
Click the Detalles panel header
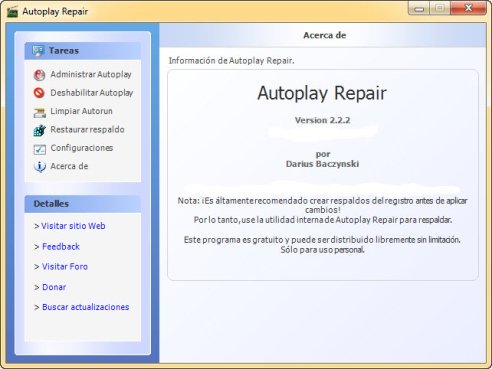(x=83, y=204)
